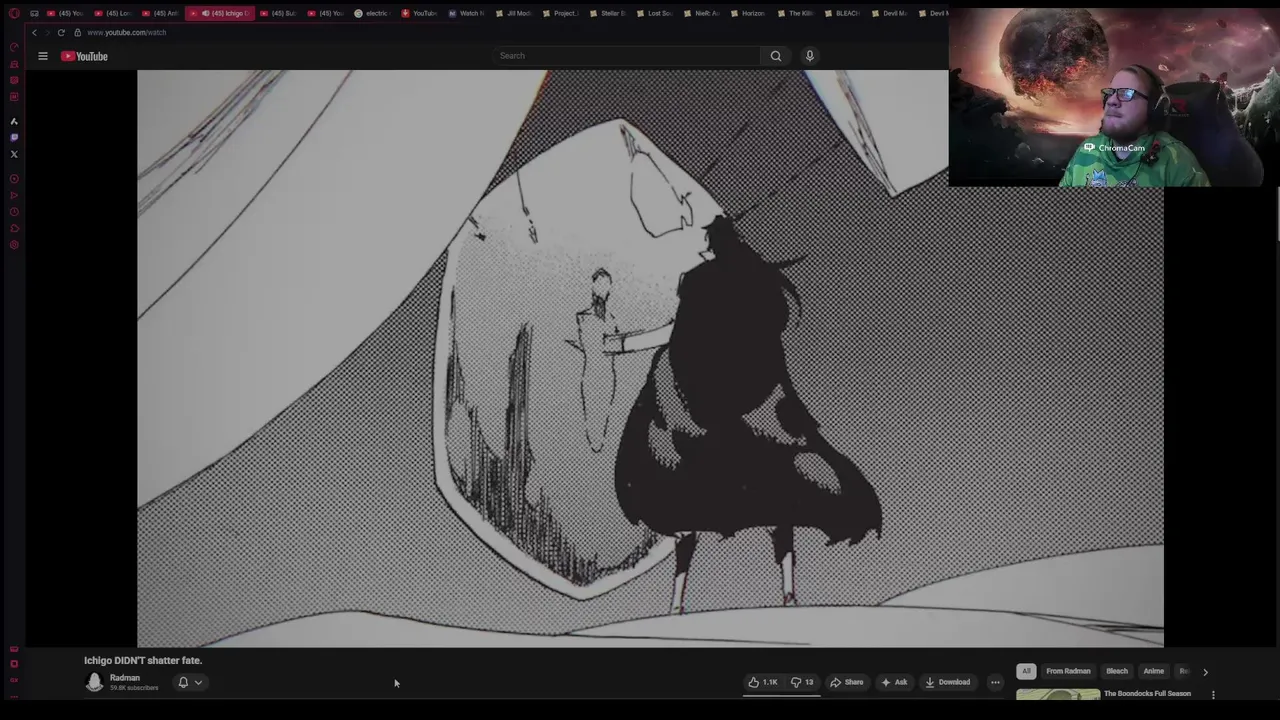Viewport: 1280px width, 720px height.
Task: Select the 'Anime' filter chip
Action: pos(1153,671)
